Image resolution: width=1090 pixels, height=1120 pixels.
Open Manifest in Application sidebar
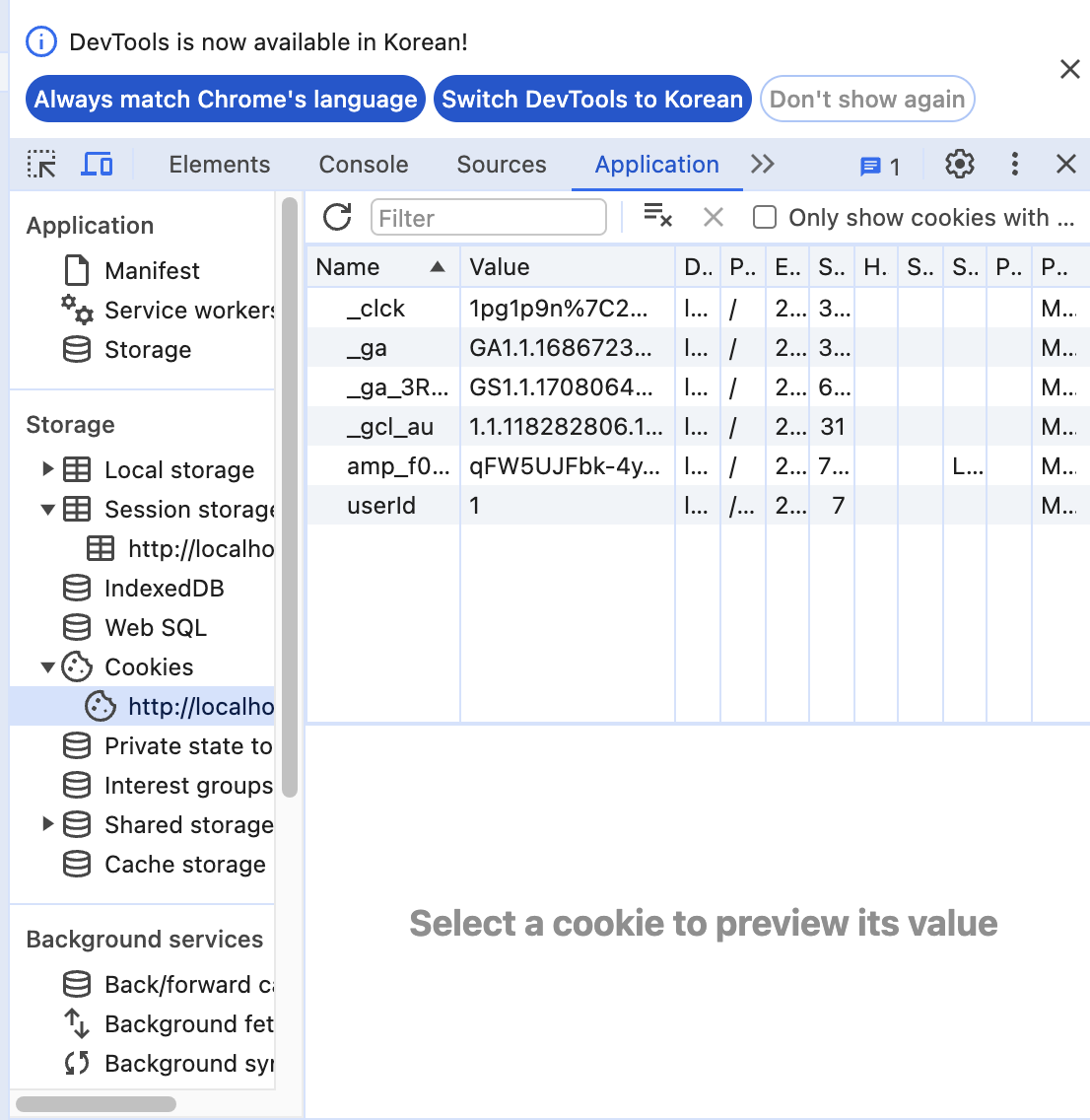coord(142,271)
